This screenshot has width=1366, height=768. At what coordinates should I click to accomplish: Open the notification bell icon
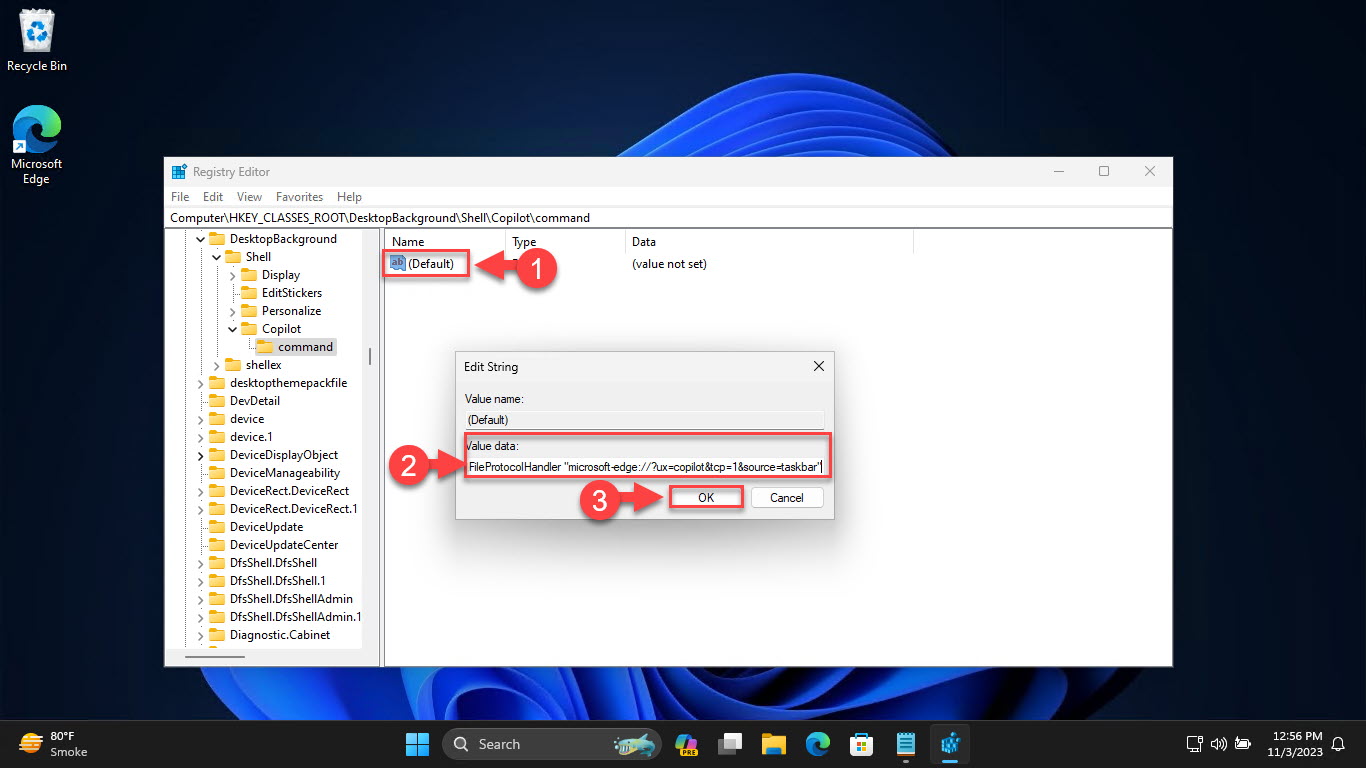[x=1338, y=744]
